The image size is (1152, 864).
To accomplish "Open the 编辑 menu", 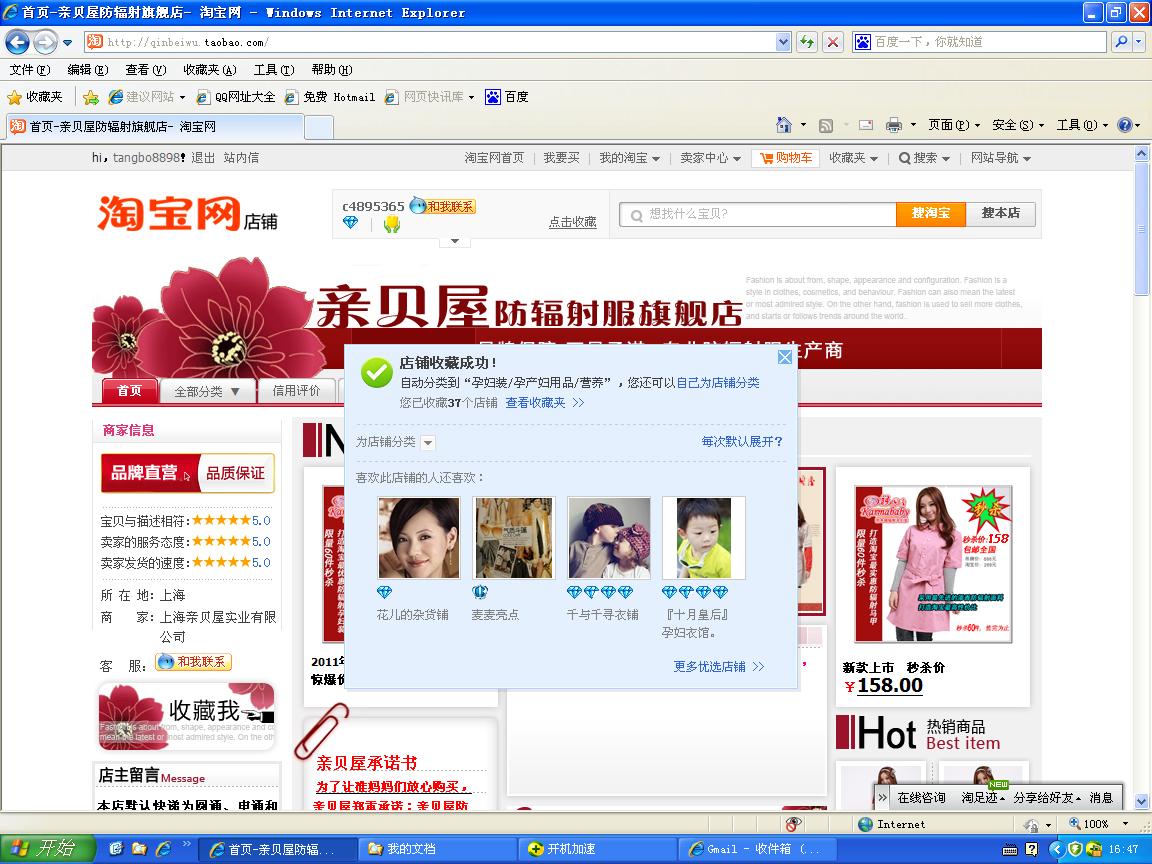I will tap(87, 70).
